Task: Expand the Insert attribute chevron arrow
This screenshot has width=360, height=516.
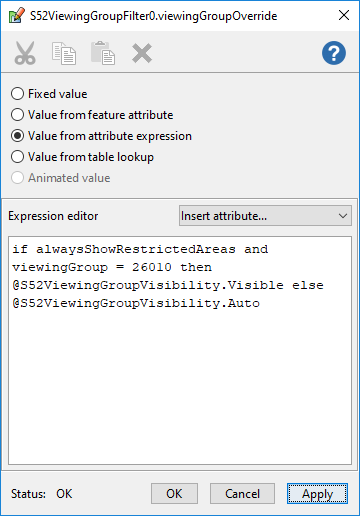Action: tap(343, 216)
